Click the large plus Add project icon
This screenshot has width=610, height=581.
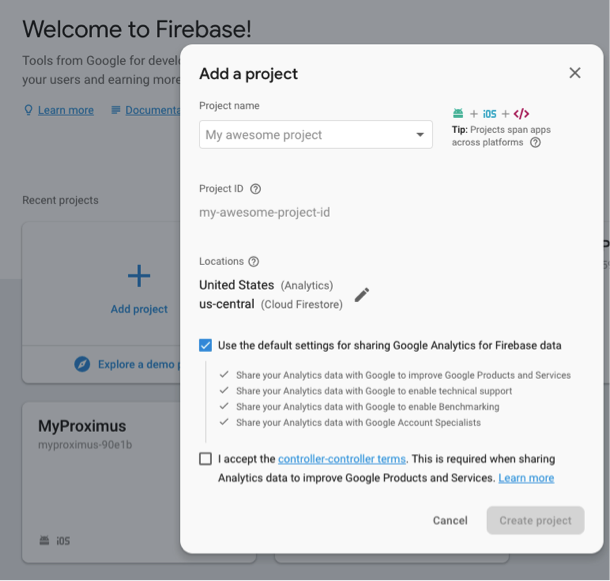click(139, 276)
